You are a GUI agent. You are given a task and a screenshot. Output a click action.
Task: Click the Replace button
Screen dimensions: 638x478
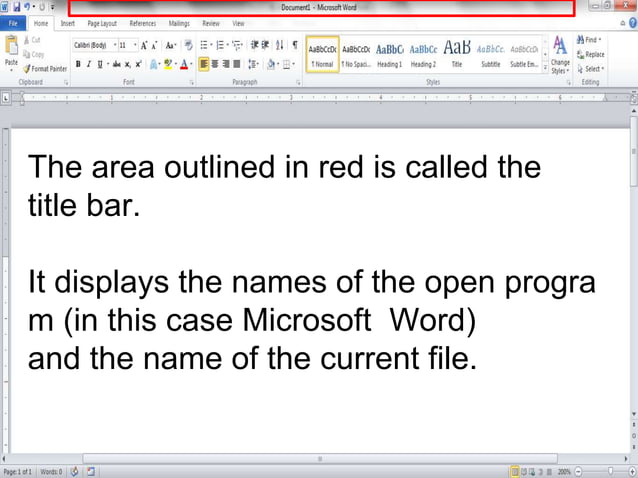[590, 54]
